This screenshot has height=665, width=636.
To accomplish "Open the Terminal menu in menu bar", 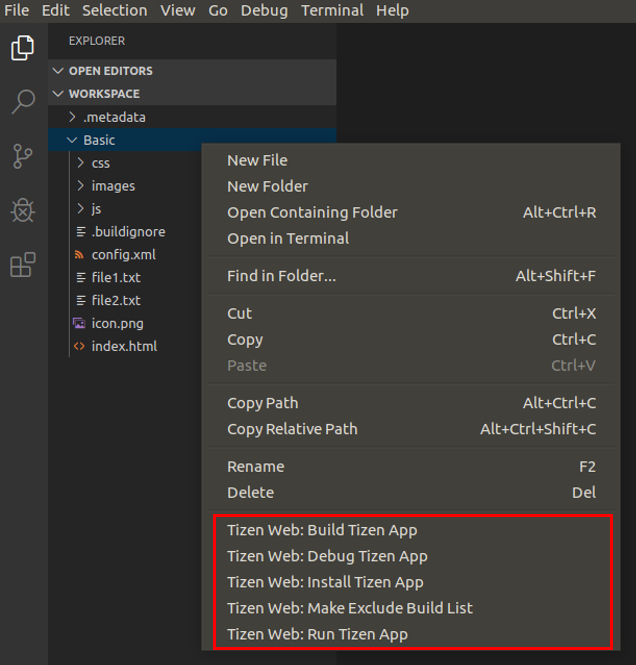I will coord(332,11).
